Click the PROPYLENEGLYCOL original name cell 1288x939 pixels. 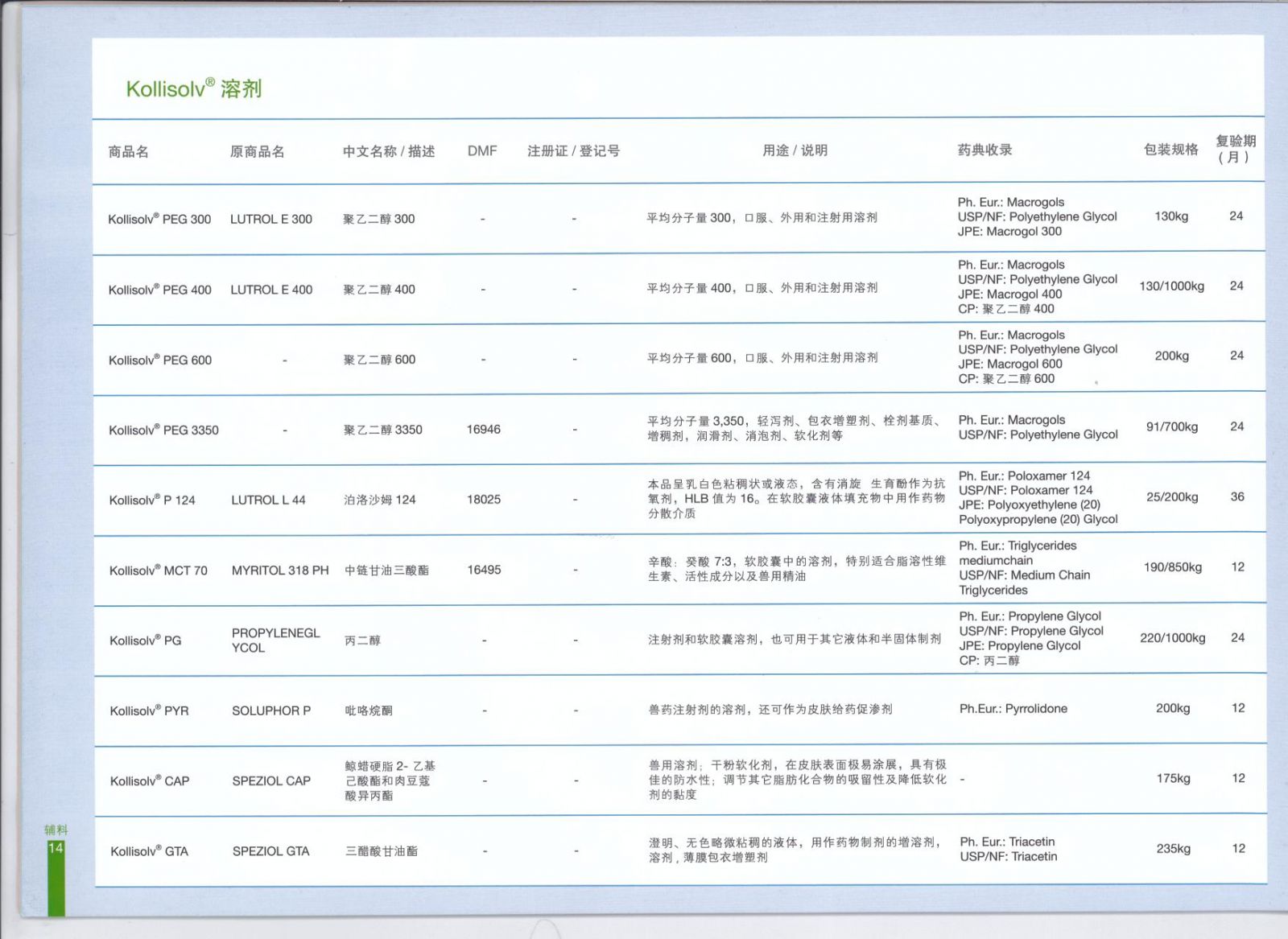(x=276, y=640)
